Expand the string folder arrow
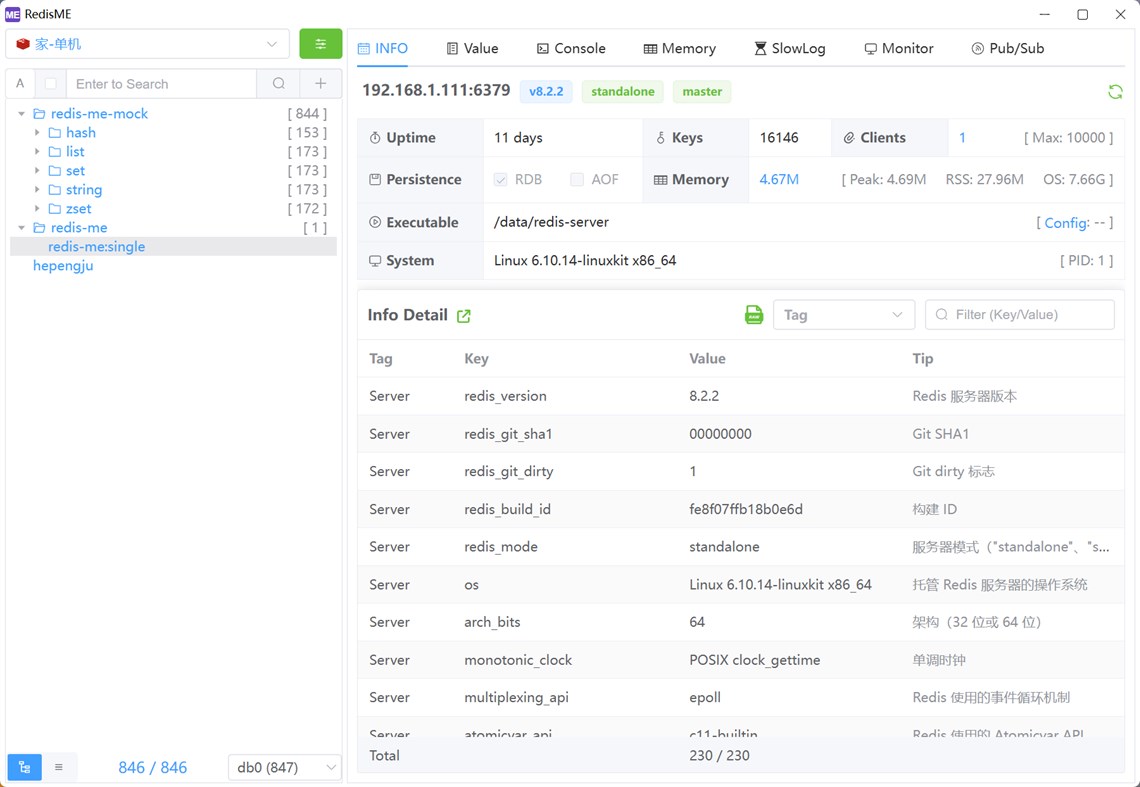Screen dimensions: 1140x787 click(x=37, y=190)
